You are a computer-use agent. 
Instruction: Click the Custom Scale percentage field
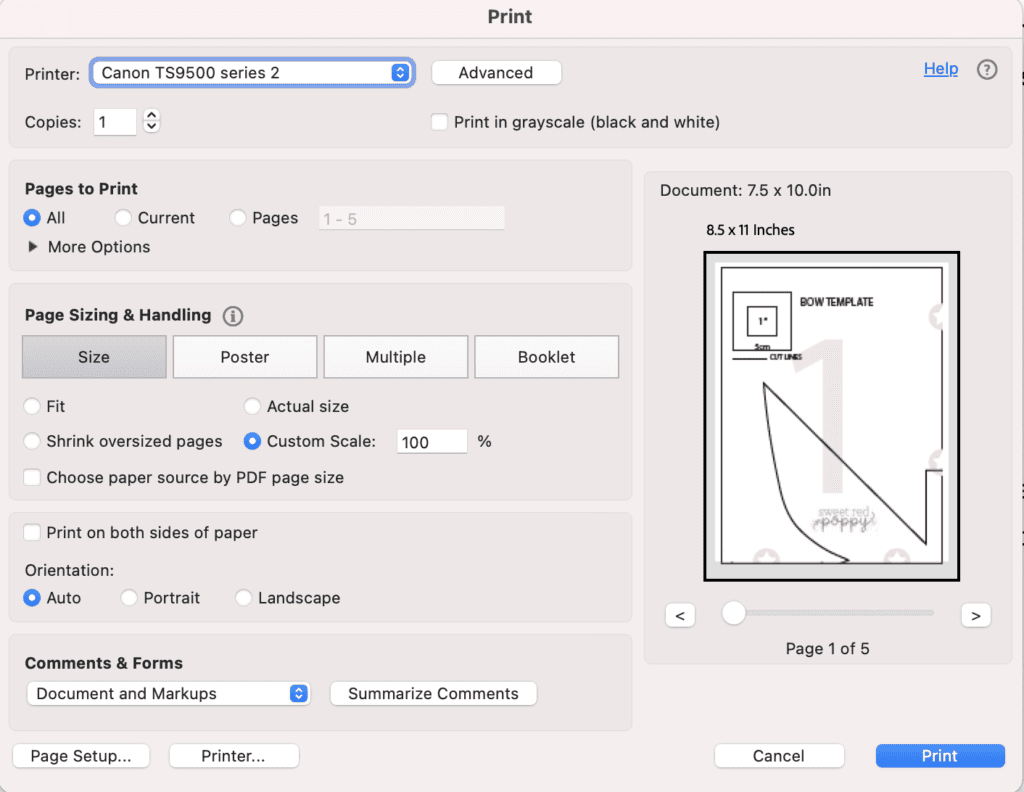432,442
